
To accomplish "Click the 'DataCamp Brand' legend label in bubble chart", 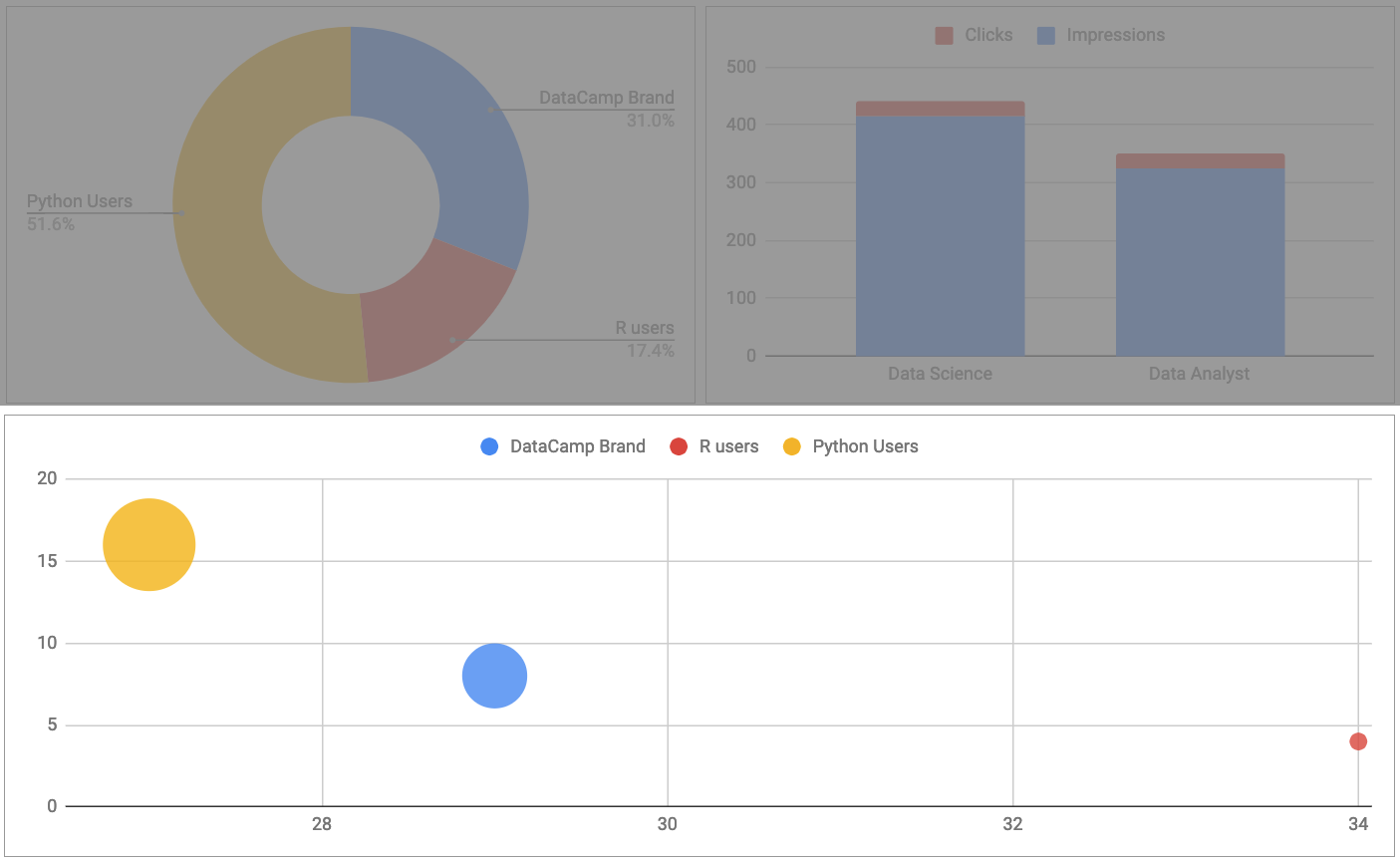I will pos(578,446).
